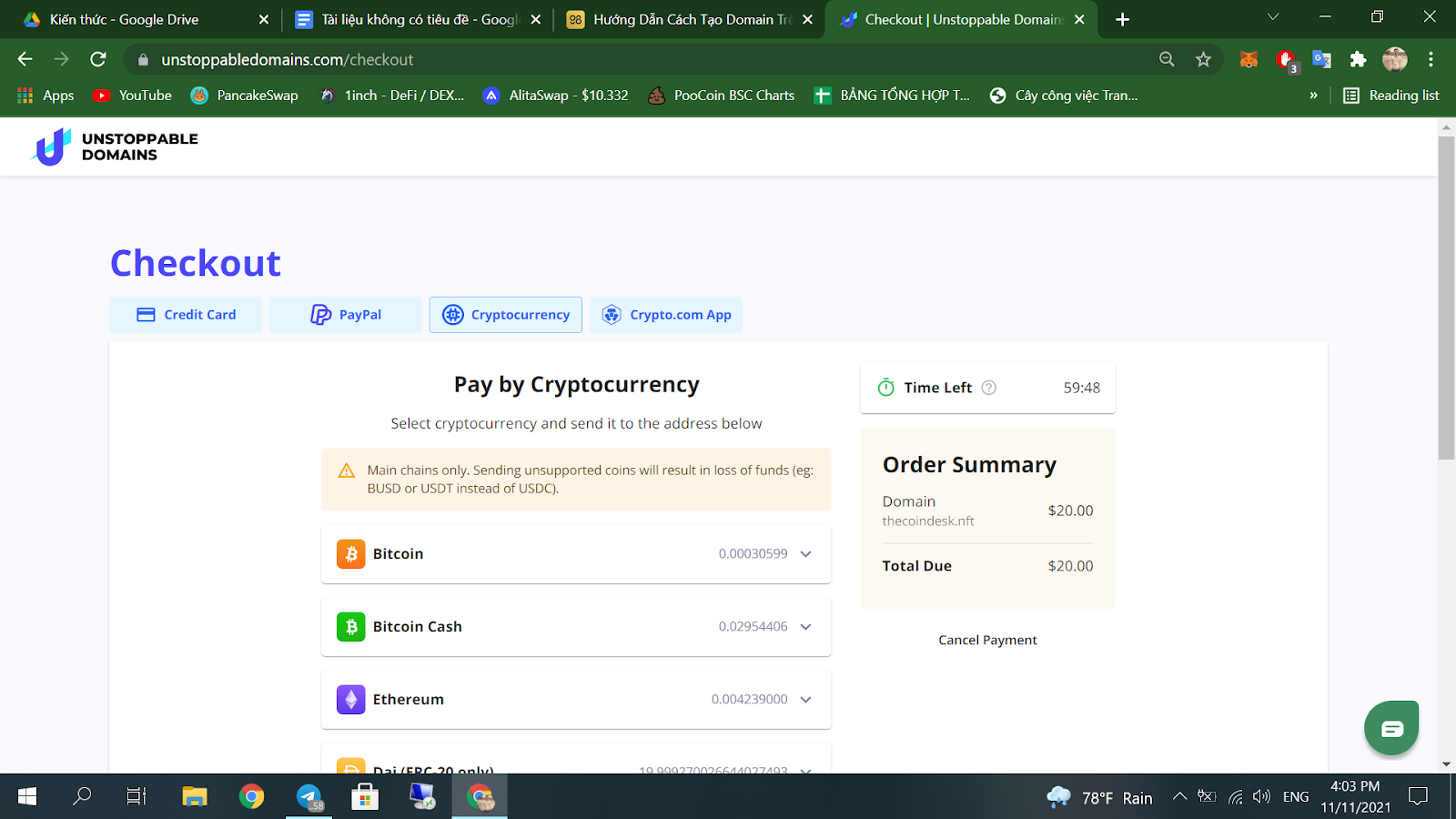
Task: Select the Bitcoin Cash green coin icon
Action: coord(351,627)
